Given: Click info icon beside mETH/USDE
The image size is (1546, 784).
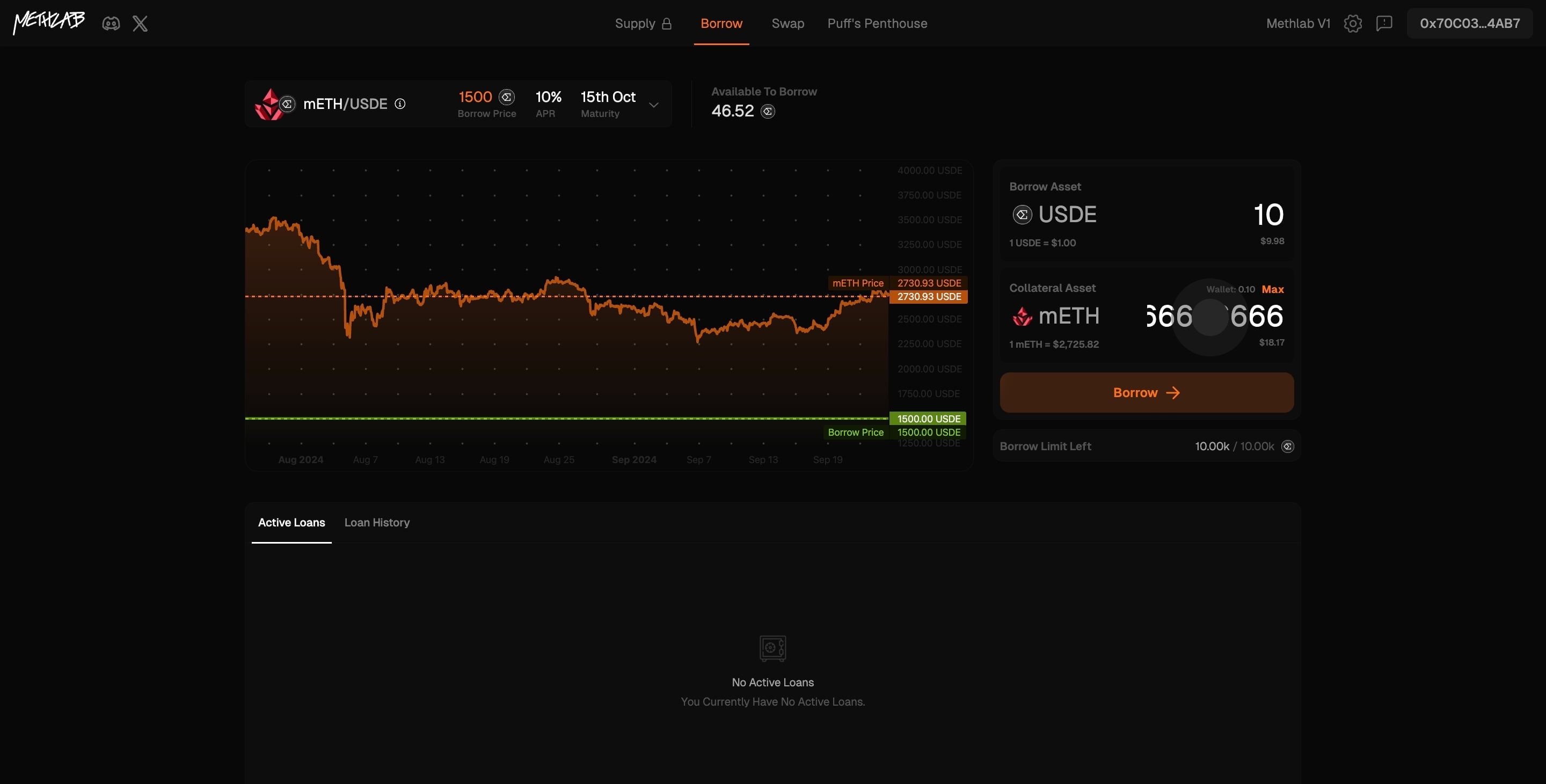Looking at the screenshot, I should tap(400, 104).
